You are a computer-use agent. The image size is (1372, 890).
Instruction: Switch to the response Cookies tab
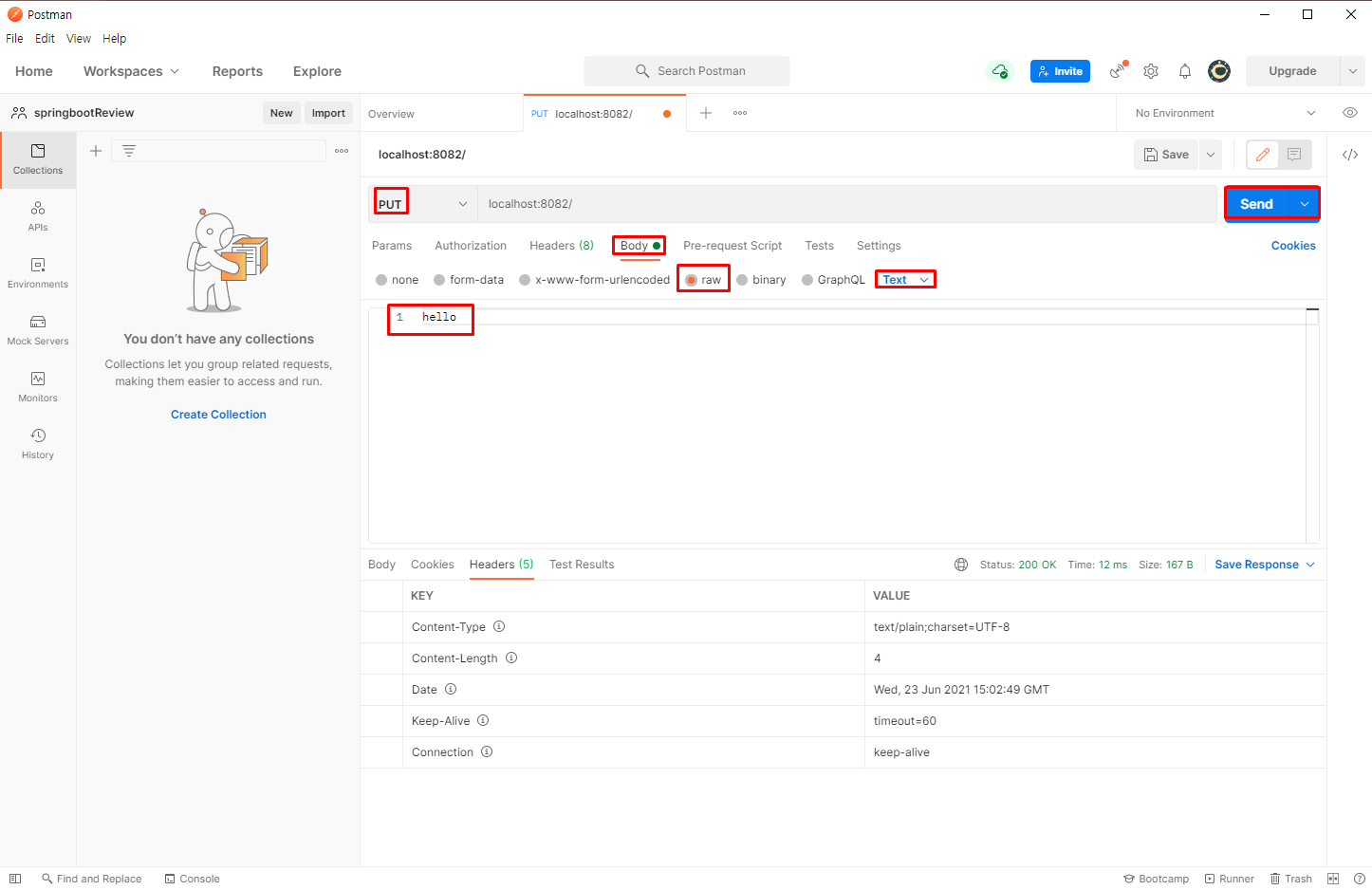(433, 565)
